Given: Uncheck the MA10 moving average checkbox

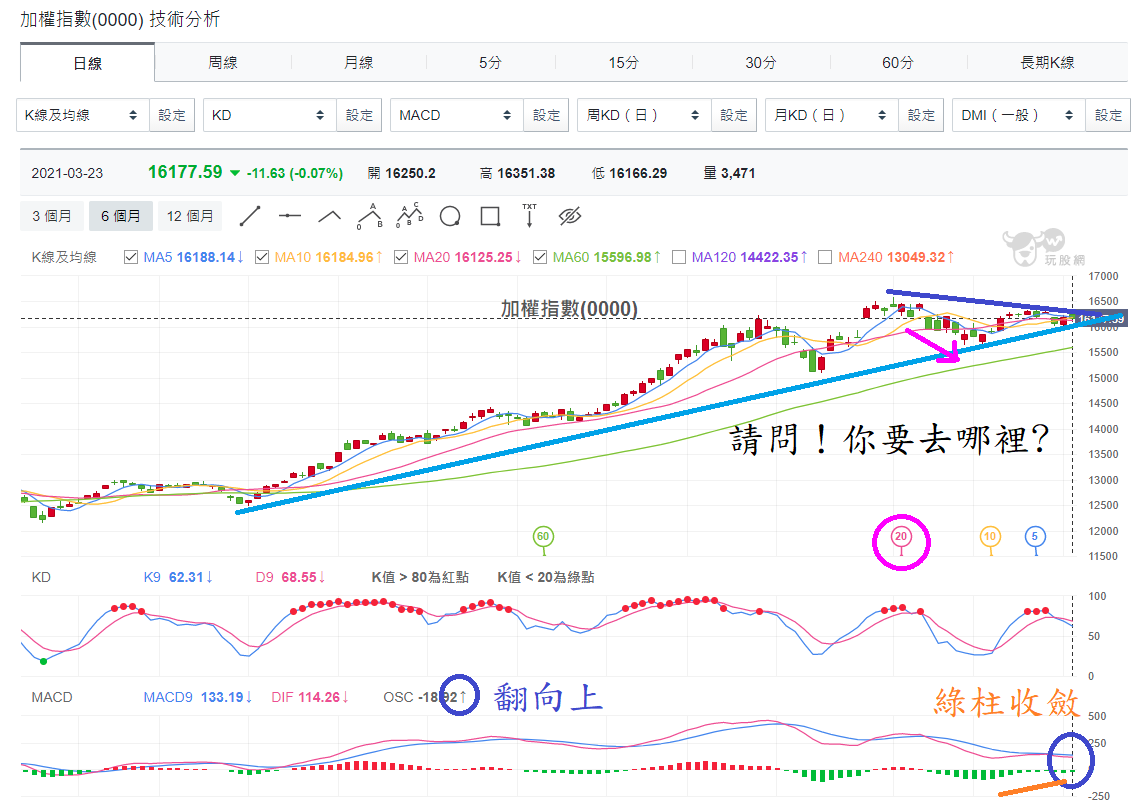Looking at the screenshot, I should coord(262,257).
